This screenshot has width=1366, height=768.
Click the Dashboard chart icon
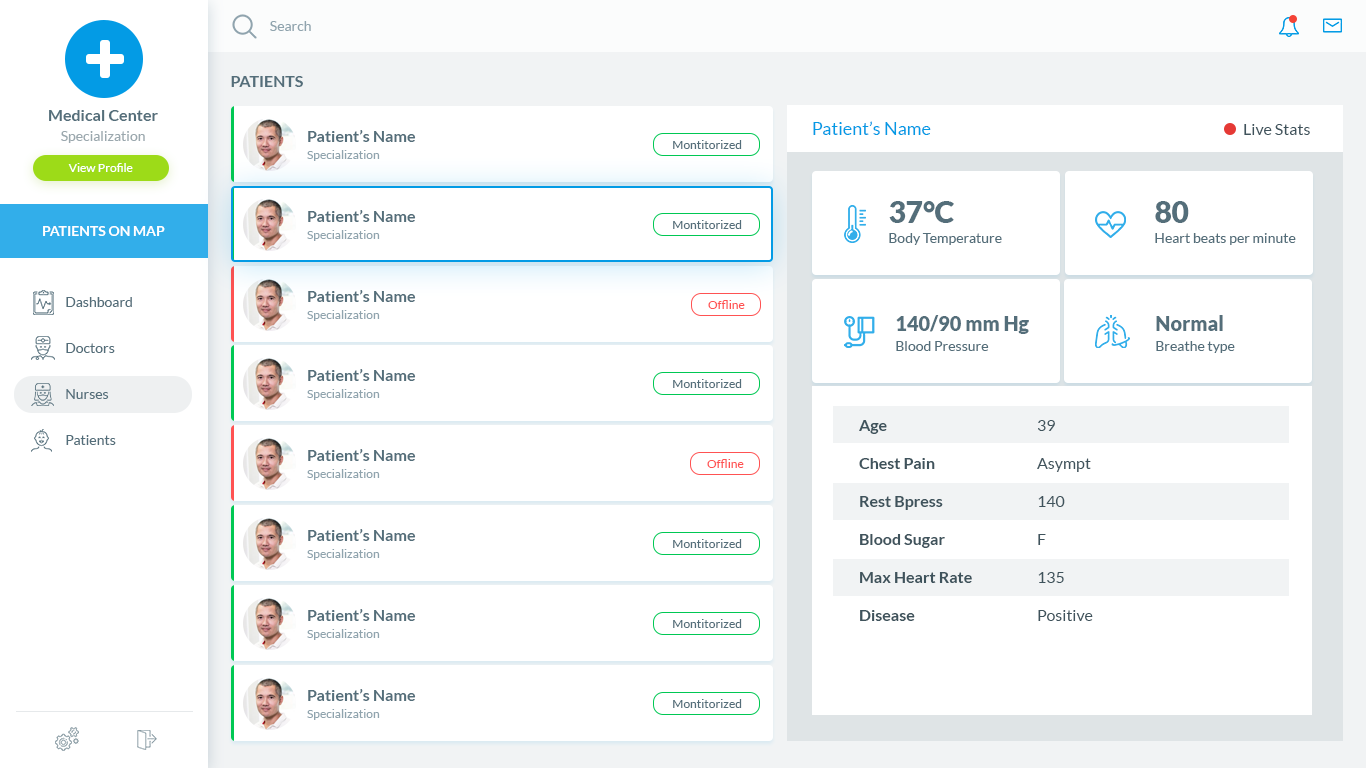click(x=42, y=302)
